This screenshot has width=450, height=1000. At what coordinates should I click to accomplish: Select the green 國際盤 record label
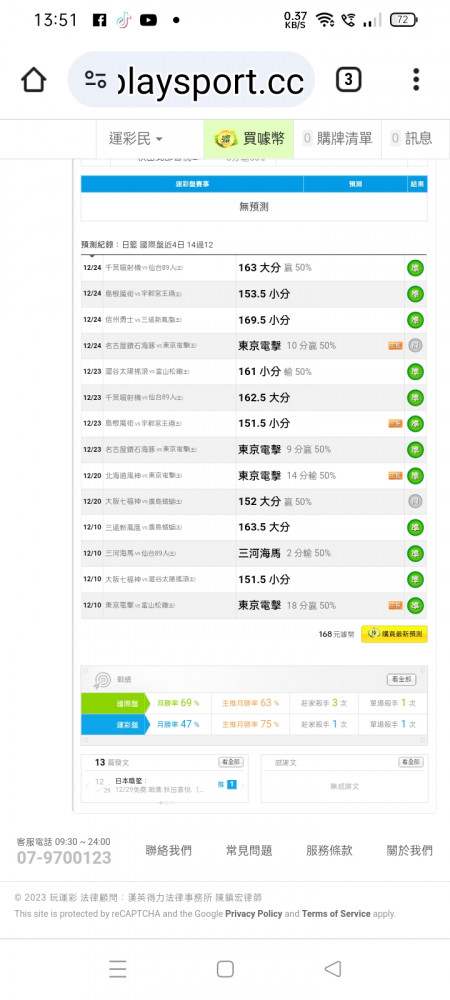pyautogui.click(x=114, y=703)
